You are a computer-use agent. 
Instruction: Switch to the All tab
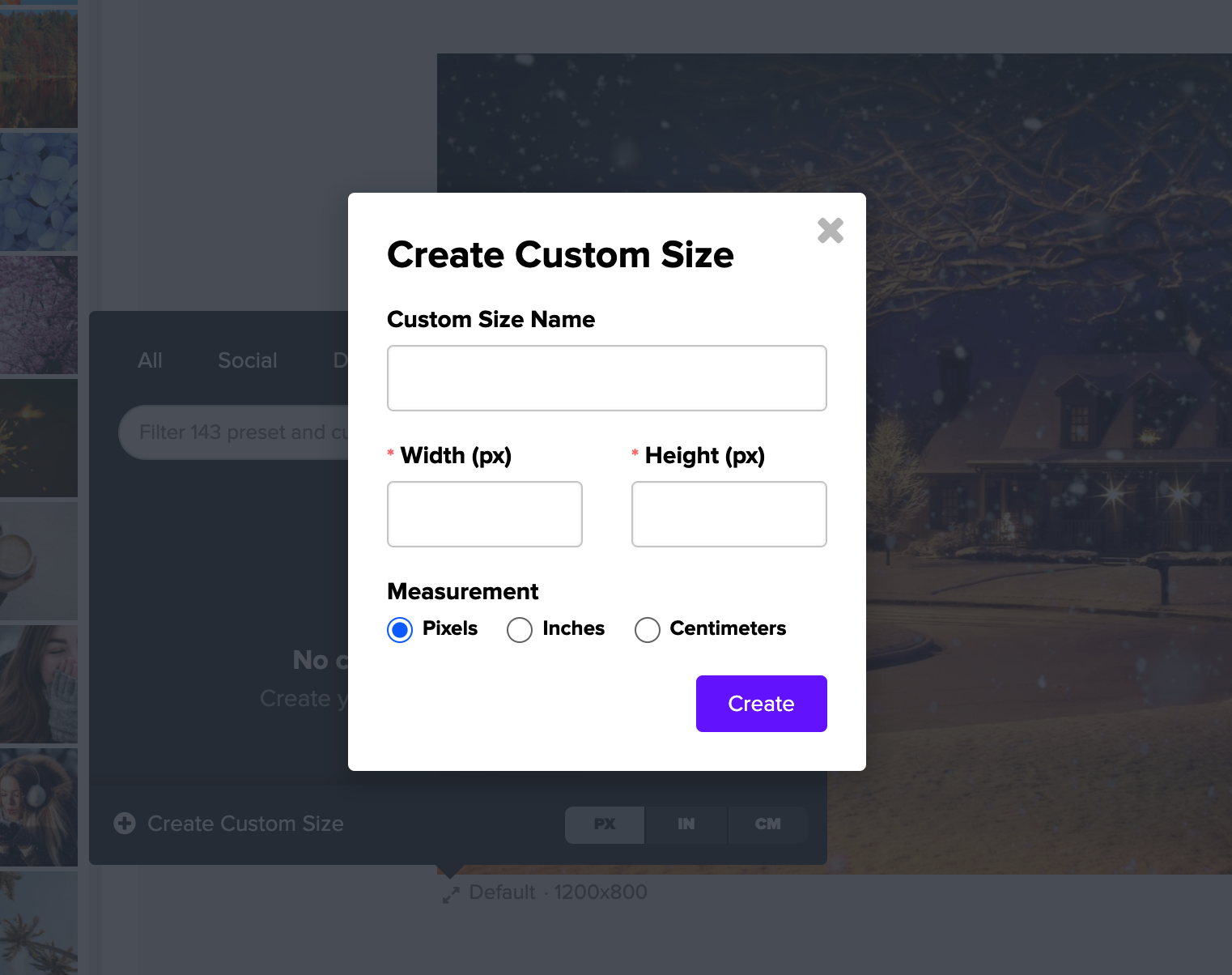click(x=150, y=360)
